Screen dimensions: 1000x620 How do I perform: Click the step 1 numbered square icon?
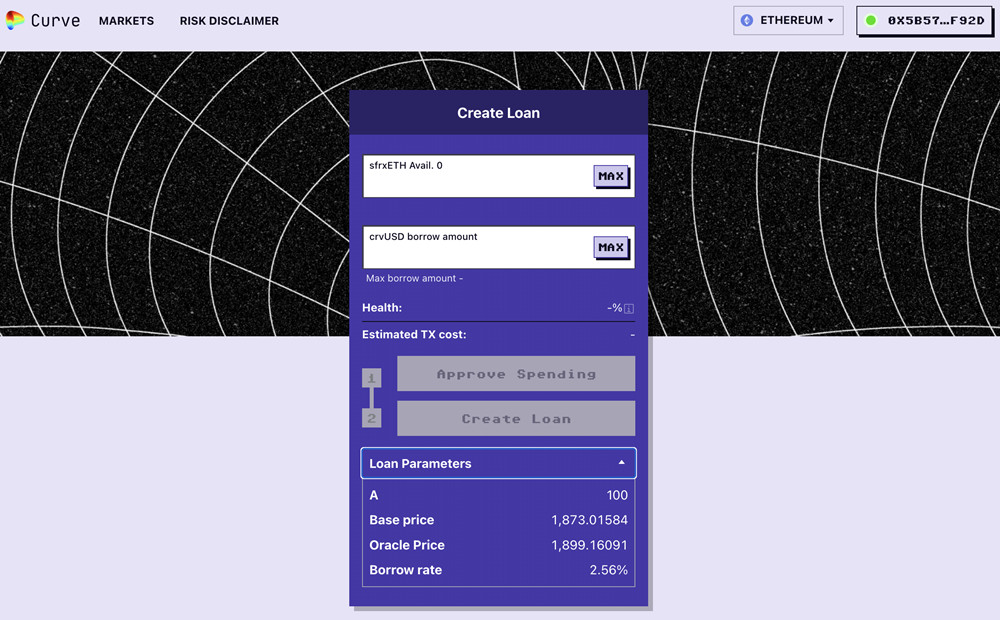[x=371, y=378]
